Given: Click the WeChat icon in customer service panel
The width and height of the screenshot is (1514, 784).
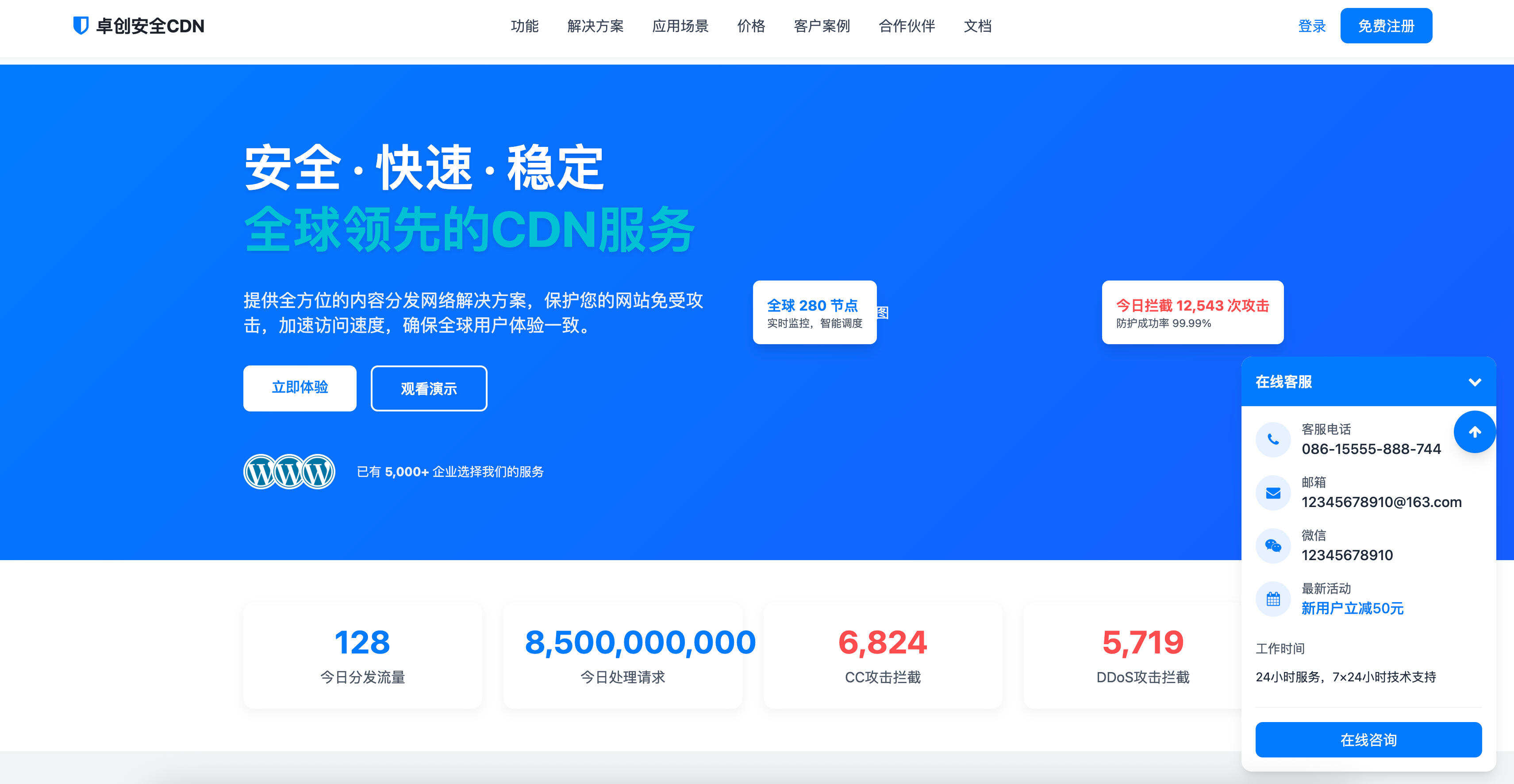Looking at the screenshot, I should point(1273,546).
